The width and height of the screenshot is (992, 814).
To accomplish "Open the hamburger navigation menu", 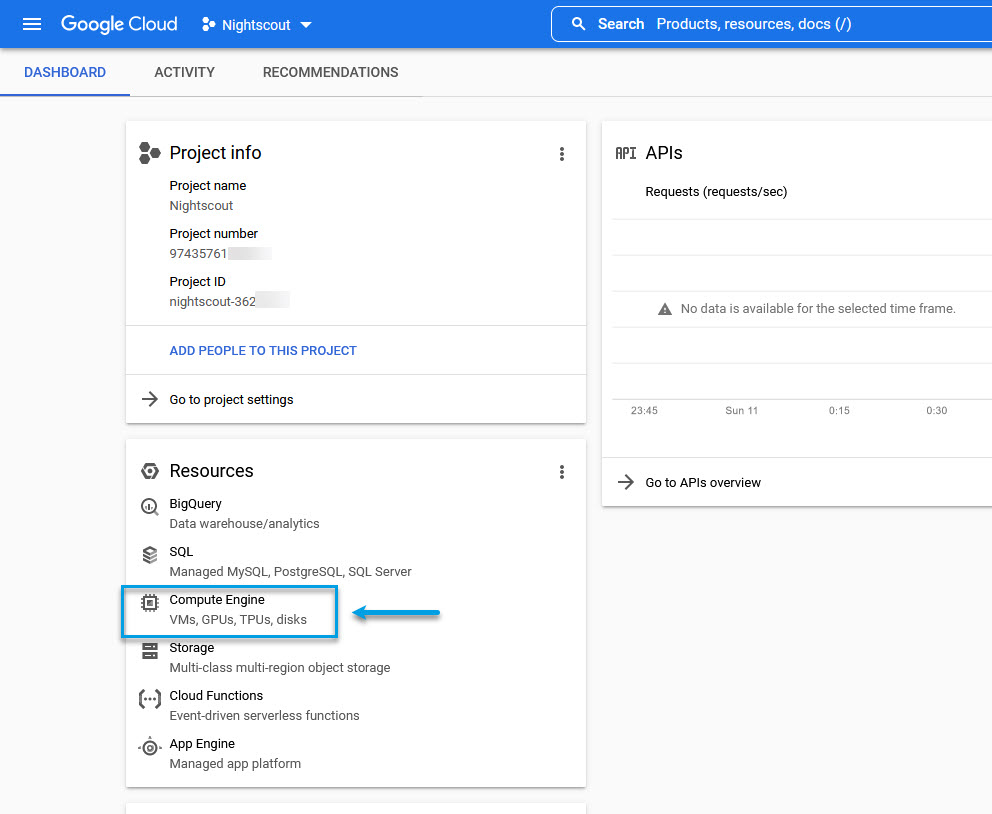I will click(x=32, y=24).
